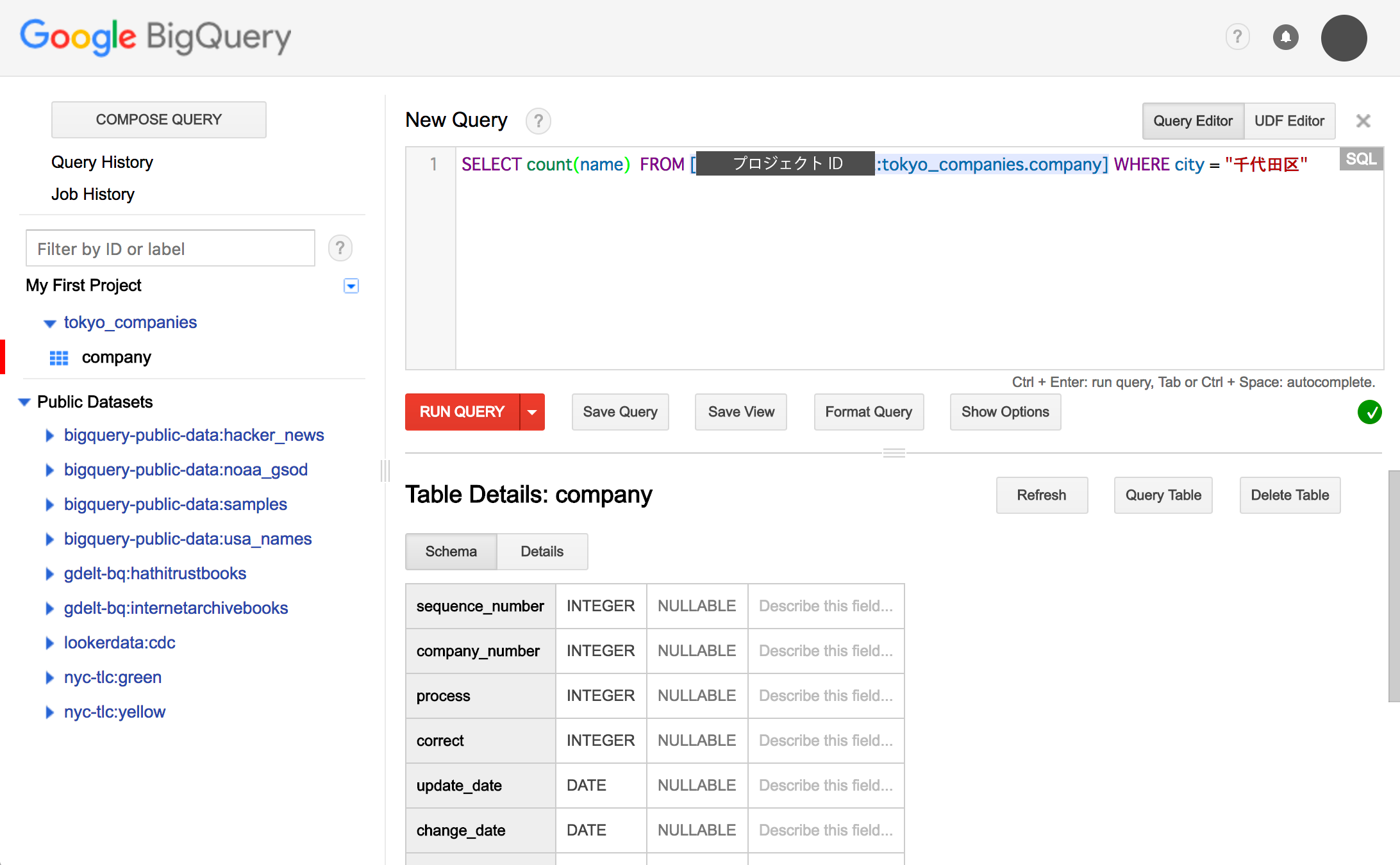Open bigquery-public-data:samples dataset link

tap(175, 504)
